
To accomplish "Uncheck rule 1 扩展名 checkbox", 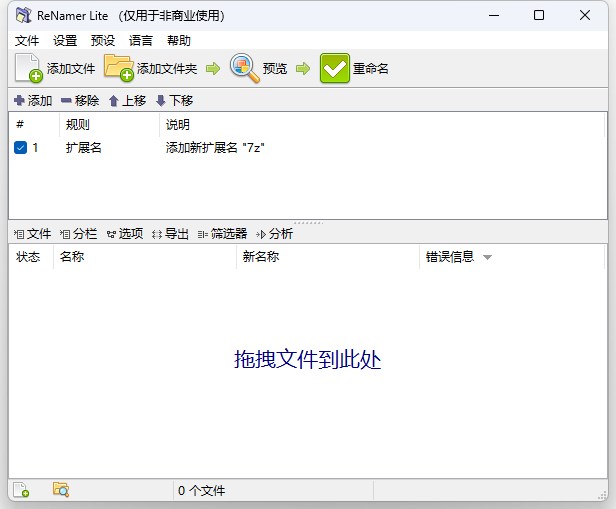I will [x=20, y=148].
